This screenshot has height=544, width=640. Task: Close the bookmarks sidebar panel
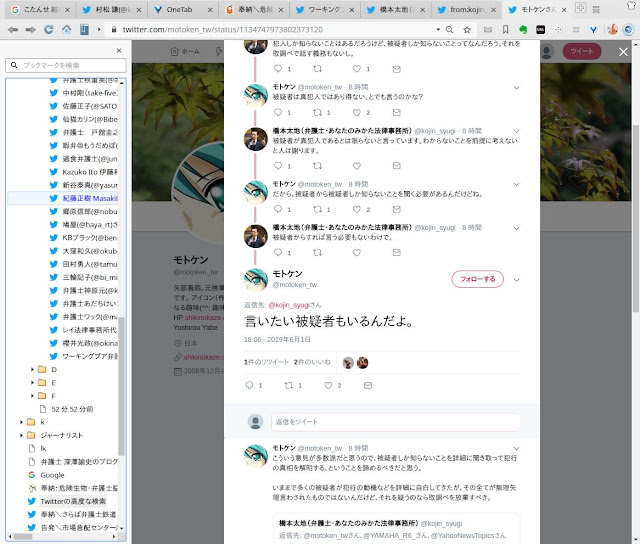119,51
